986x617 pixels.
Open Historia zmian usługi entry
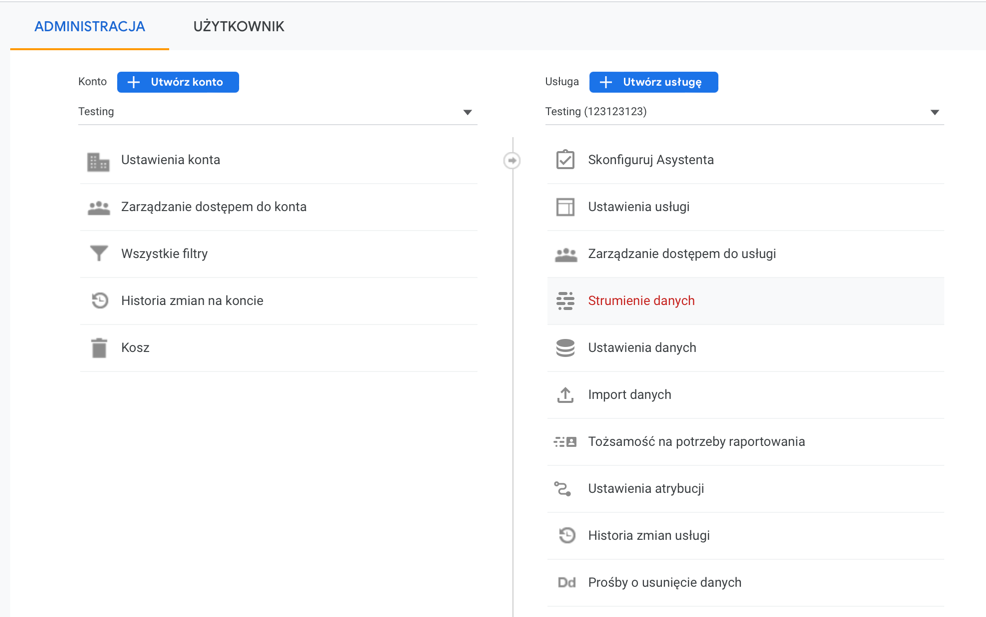746,536
